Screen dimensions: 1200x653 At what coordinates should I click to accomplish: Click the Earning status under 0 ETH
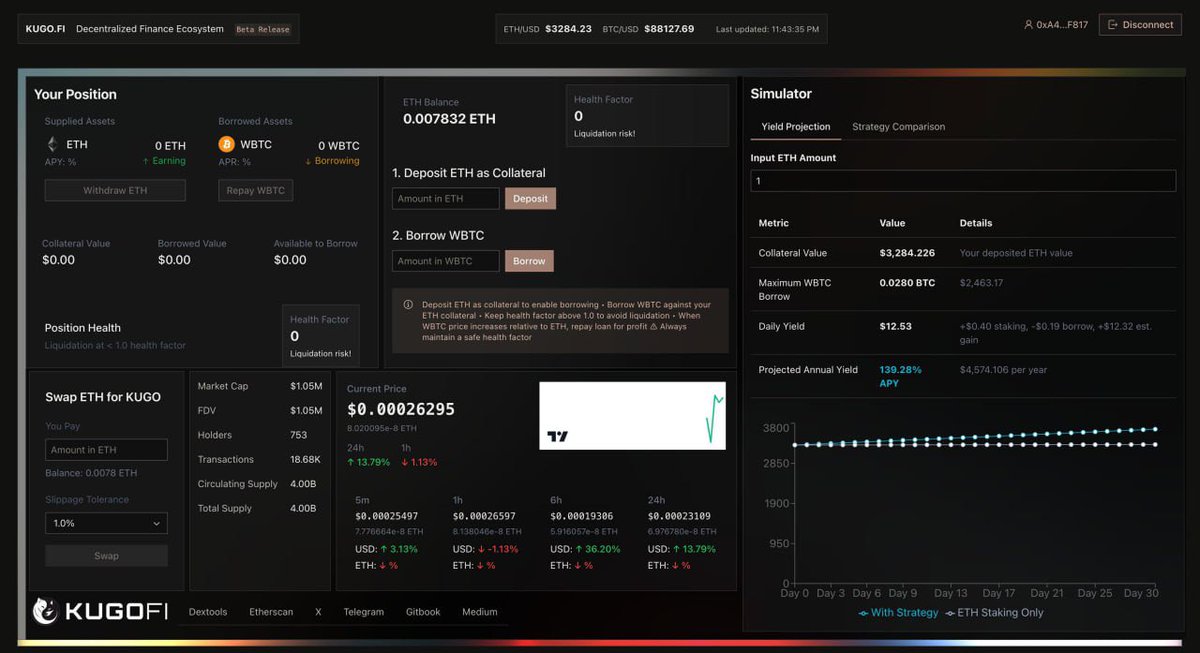[x=164, y=161]
